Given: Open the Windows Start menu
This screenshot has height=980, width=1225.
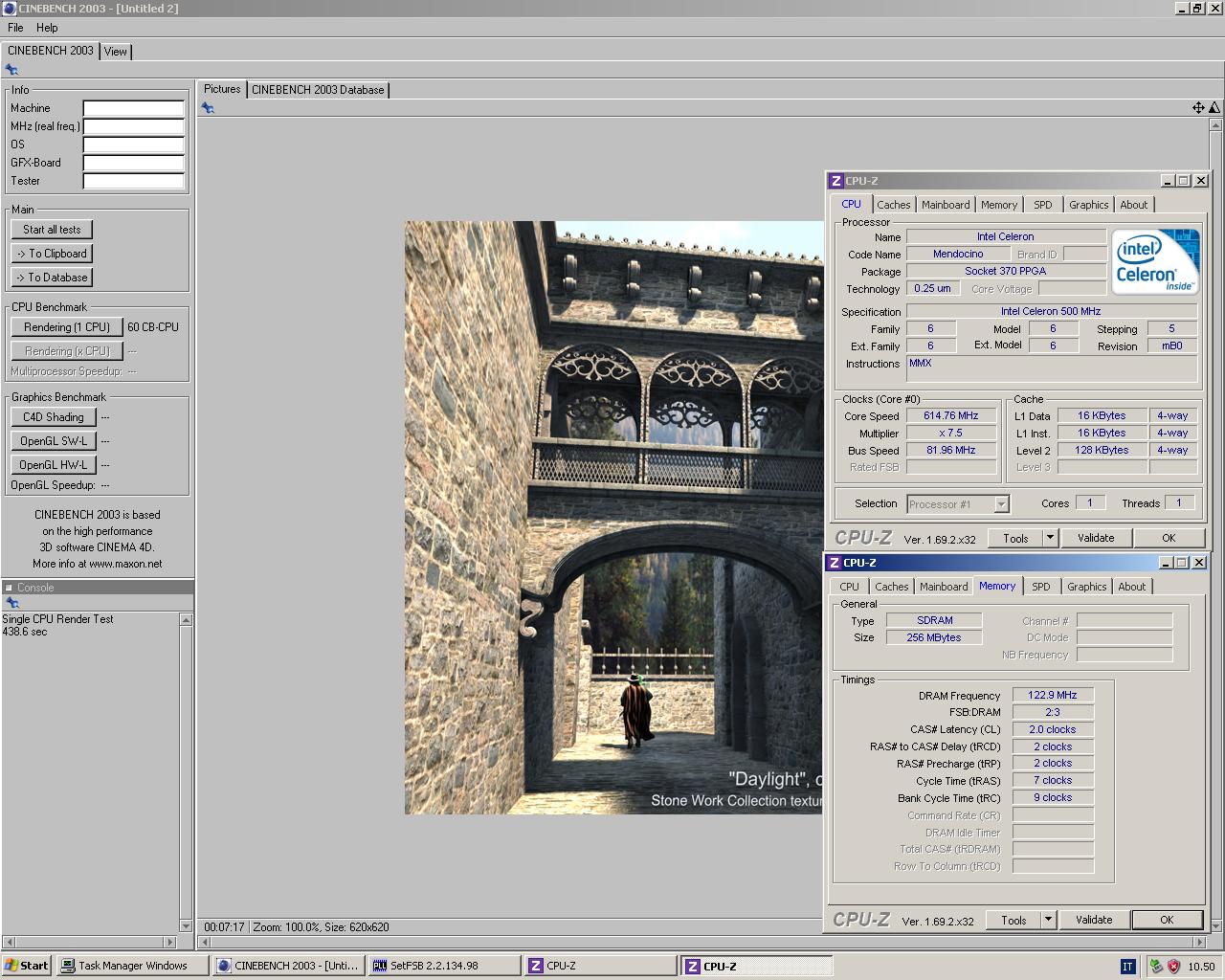Looking at the screenshot, I should pyautogui.click(x=27, y=966).
